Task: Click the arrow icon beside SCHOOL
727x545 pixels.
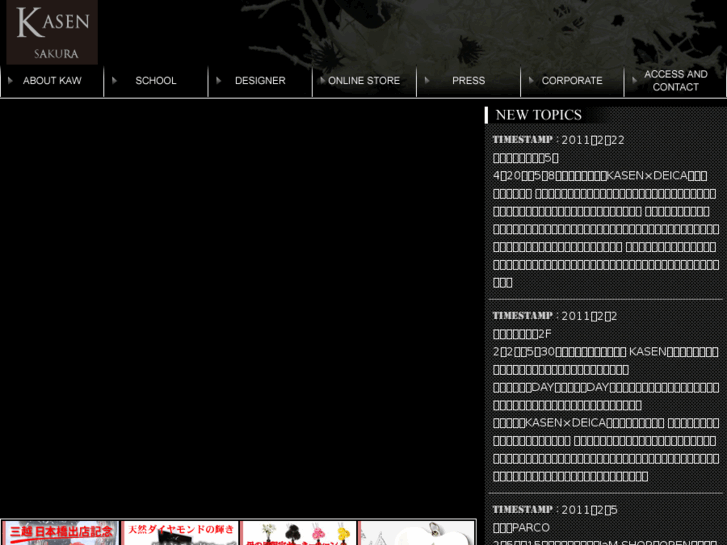Action: point(114,81)
